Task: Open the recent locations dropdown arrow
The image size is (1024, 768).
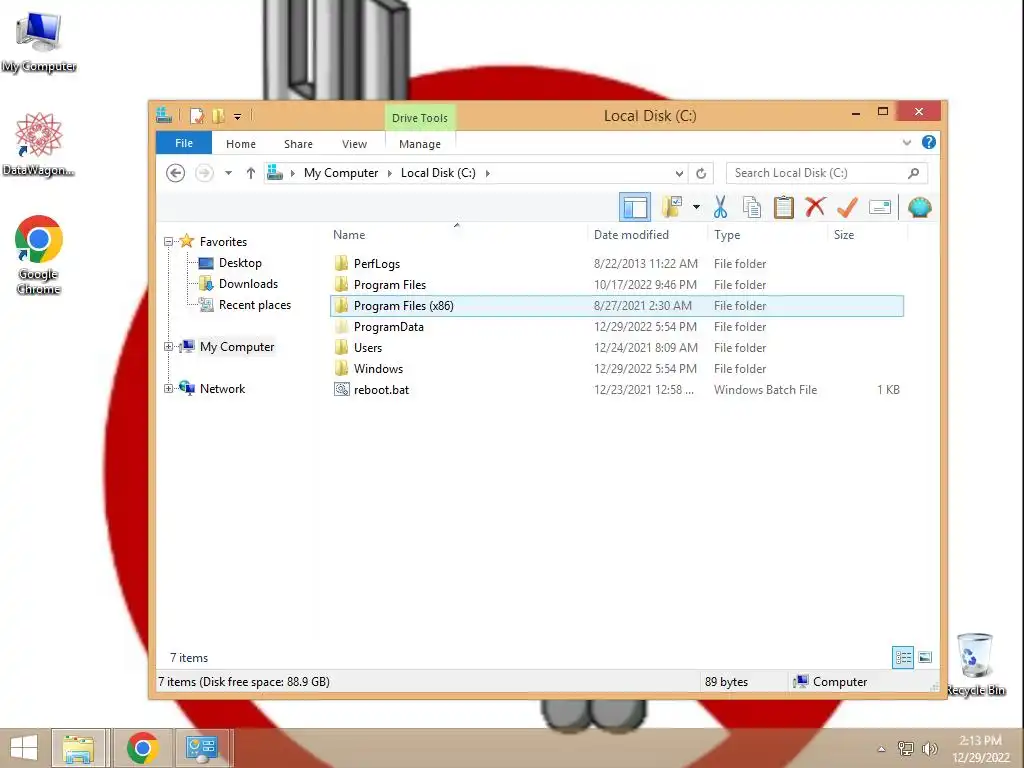Action: point(228,173)
